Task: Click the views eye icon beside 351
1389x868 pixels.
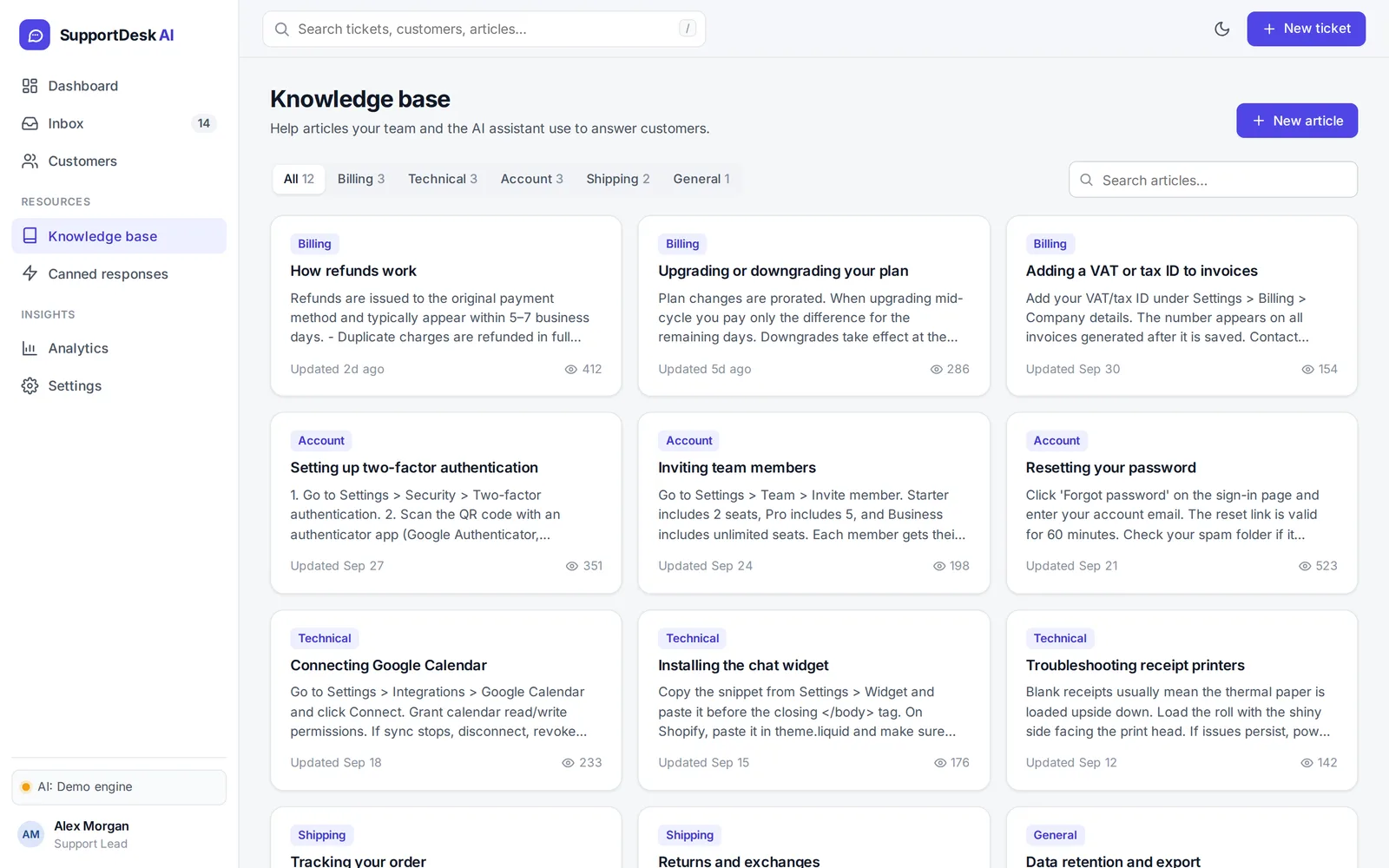Action: [x=572, y=566]
